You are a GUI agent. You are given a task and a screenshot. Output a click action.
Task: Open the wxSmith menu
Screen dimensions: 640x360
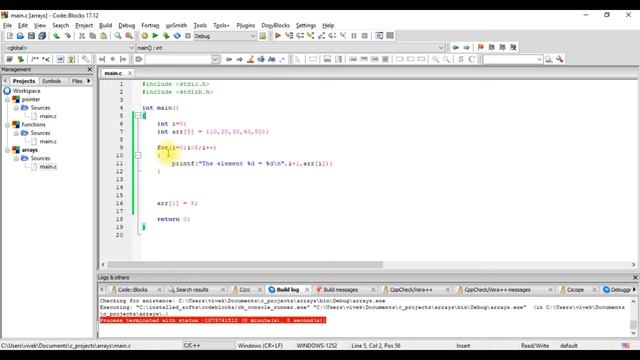tap(176, 25)
